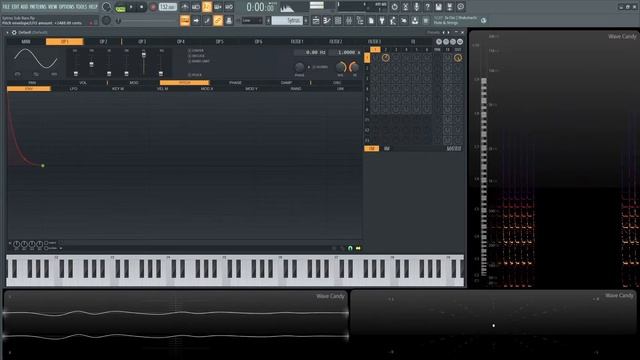640x360 pixels.
Task: Click the countdown circular-arrow icon
Action: coord(394,7)
